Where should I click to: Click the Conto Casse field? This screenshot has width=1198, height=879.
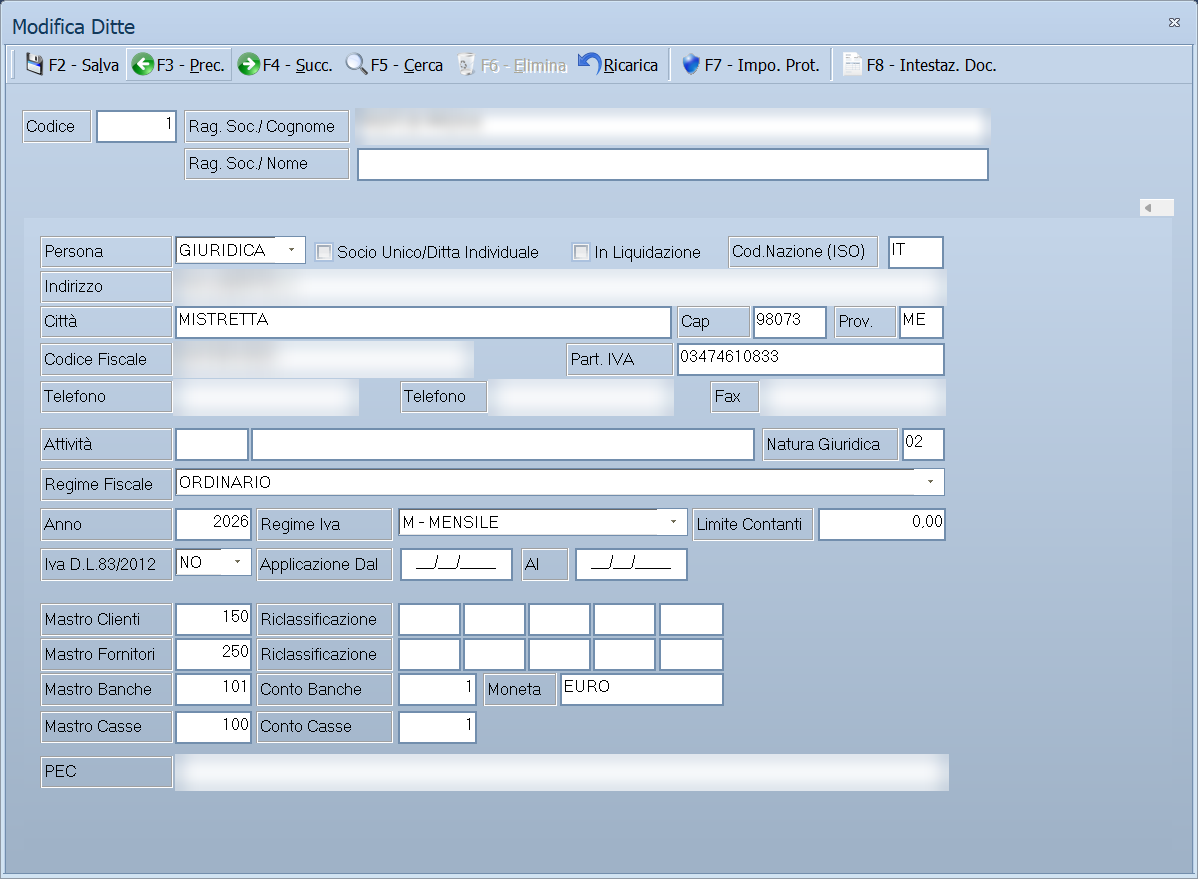pos(438,727)
